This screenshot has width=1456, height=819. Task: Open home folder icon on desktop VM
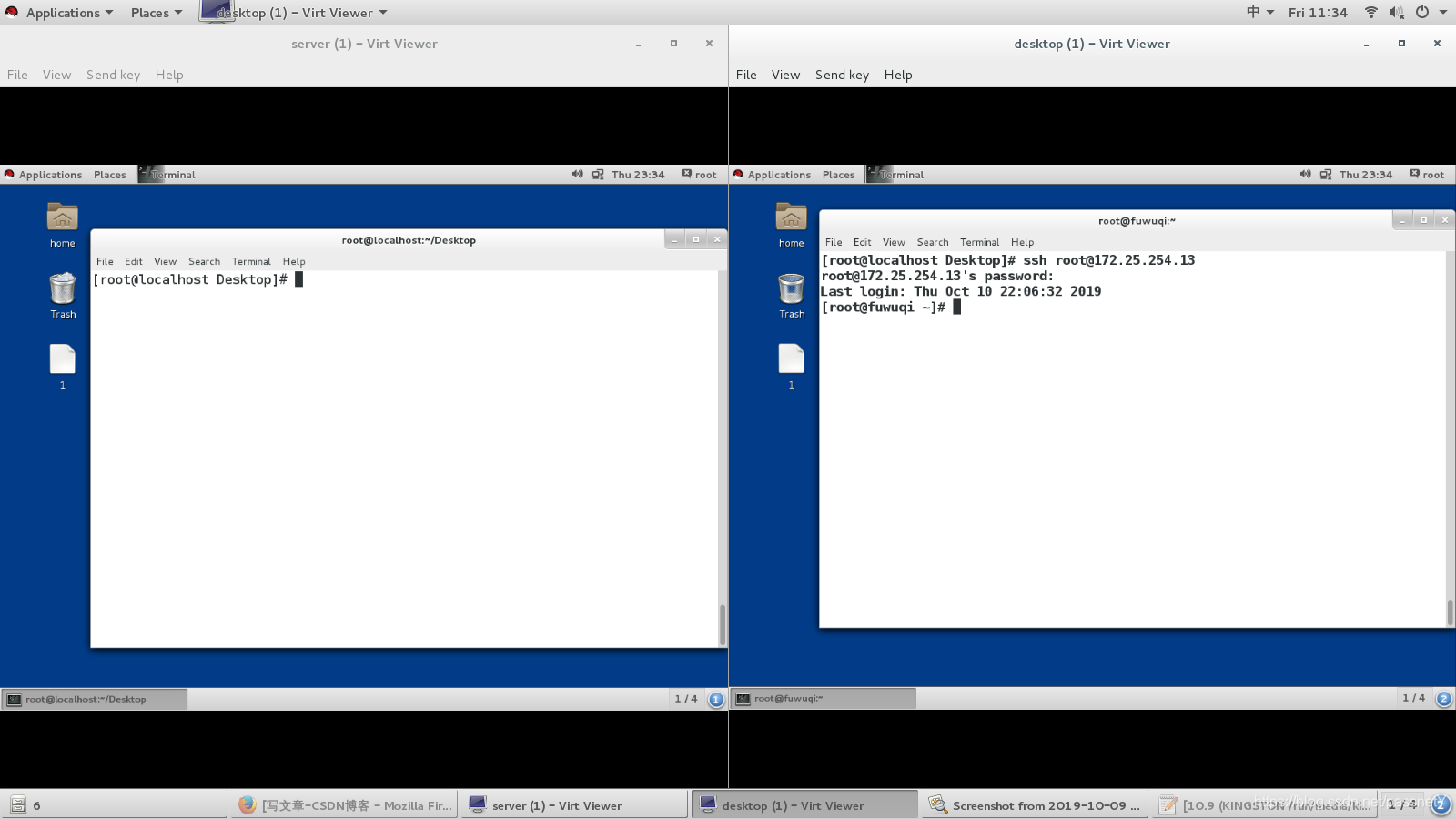coord(792,218)
